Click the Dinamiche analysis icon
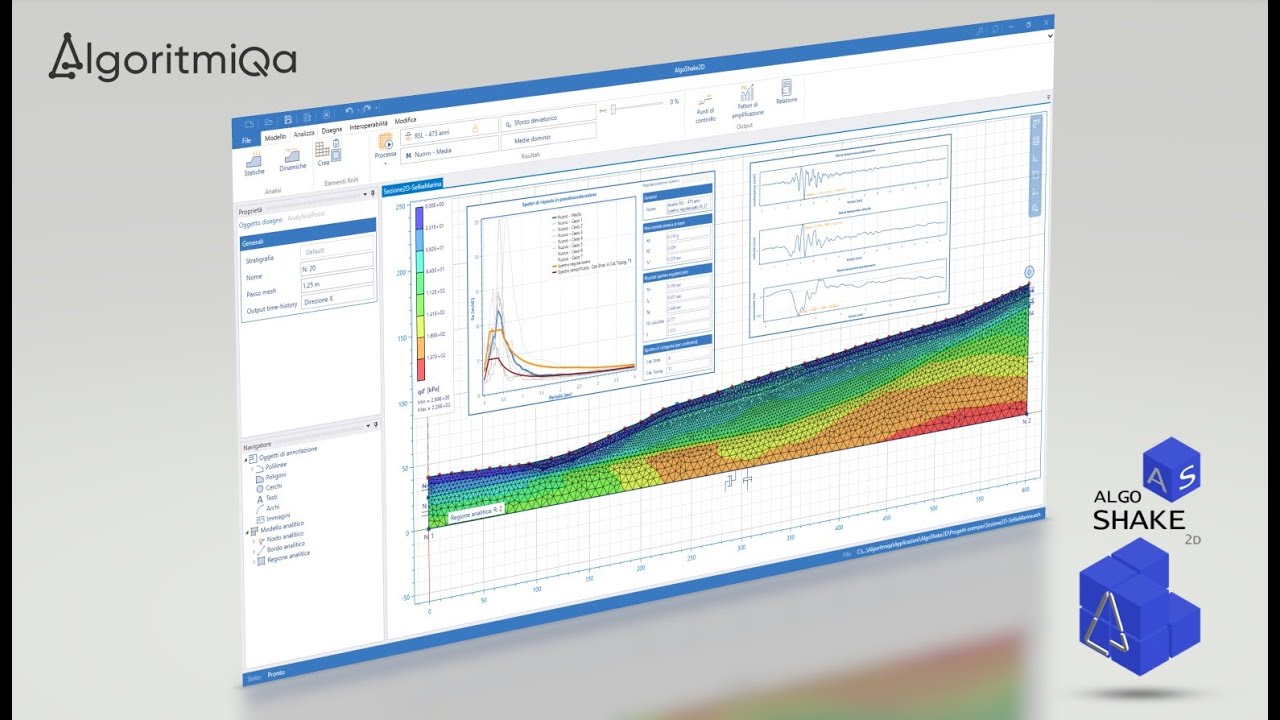 (x=292, y=154)
